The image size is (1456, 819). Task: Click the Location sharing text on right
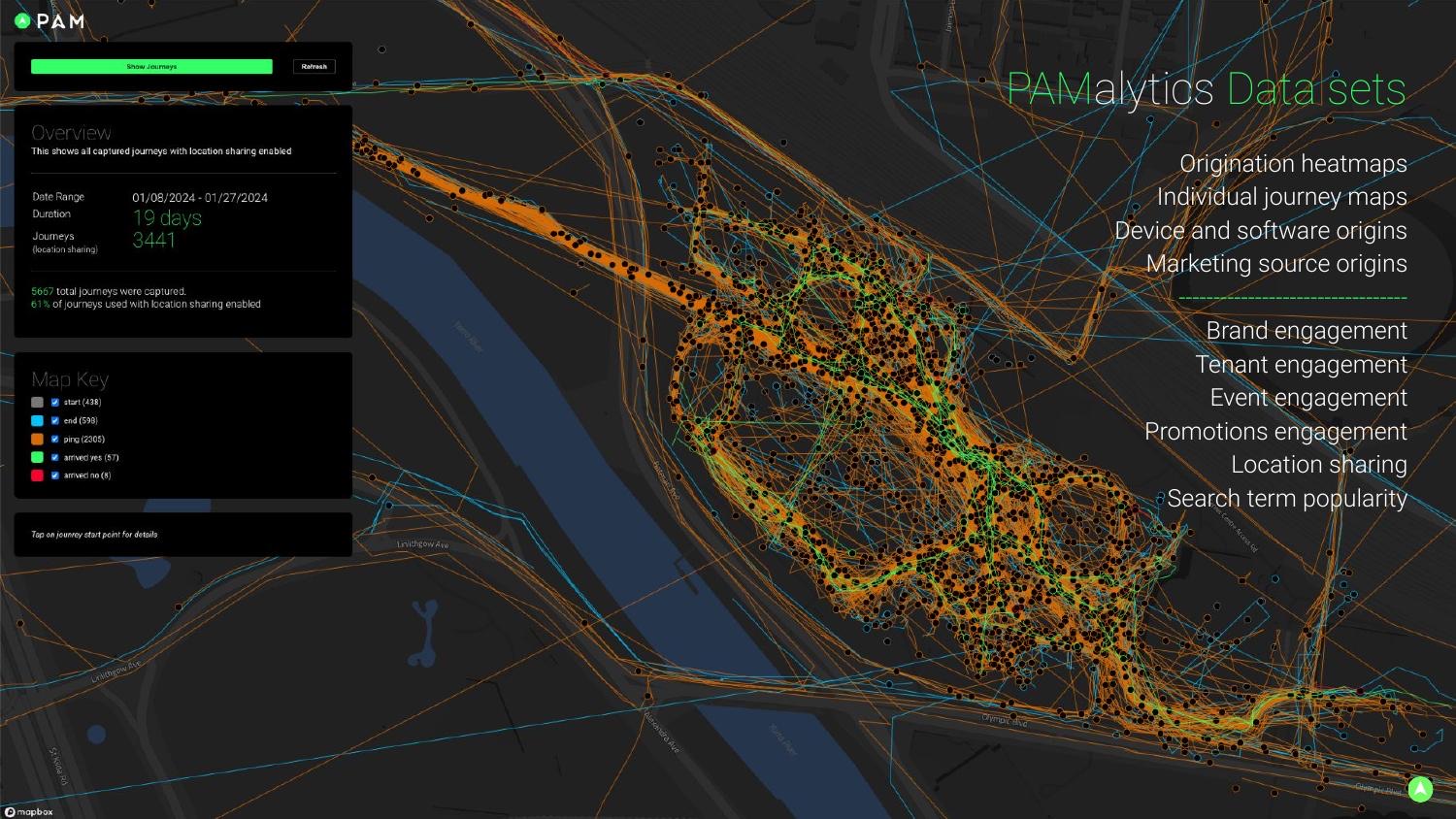click(1319, 465)
